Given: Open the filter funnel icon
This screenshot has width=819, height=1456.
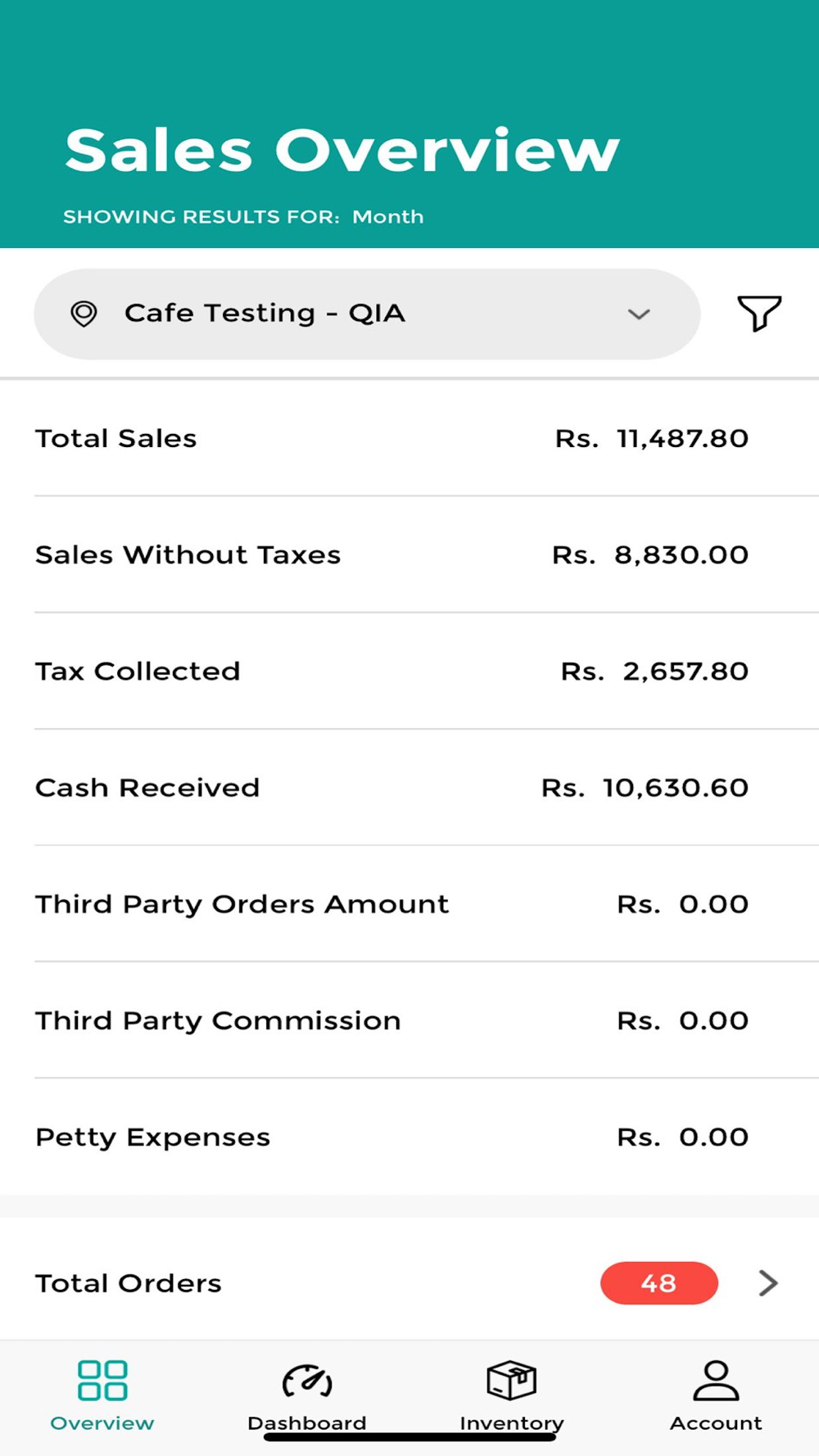Looking at the screenshot, I should pyautogui.click(x=759, y=313).
